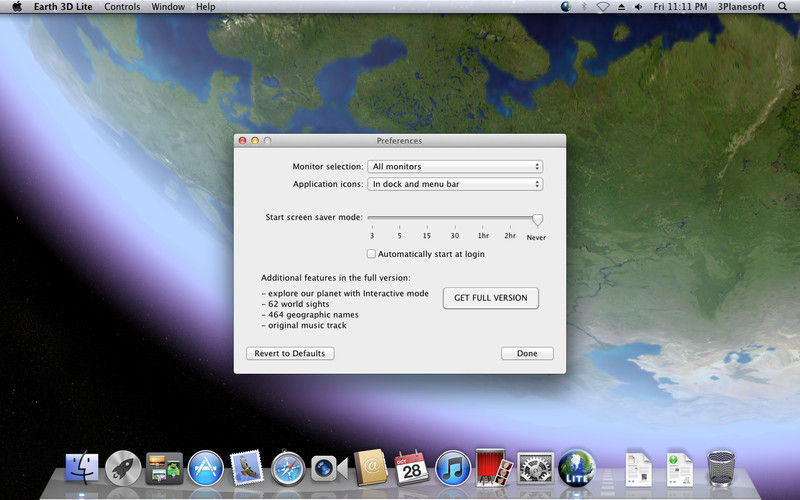Screen dimensions: 800x500
Task: Open the document stack with green badge
Action: point(680,469)
